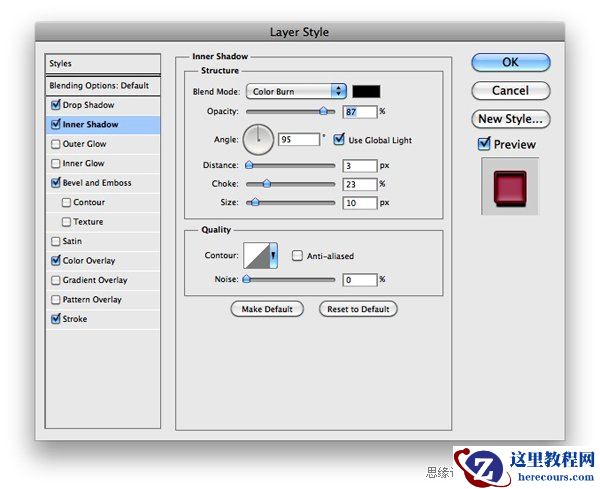
Task: Uncheck the Inner Shadow checkbox
Action: 56,124
